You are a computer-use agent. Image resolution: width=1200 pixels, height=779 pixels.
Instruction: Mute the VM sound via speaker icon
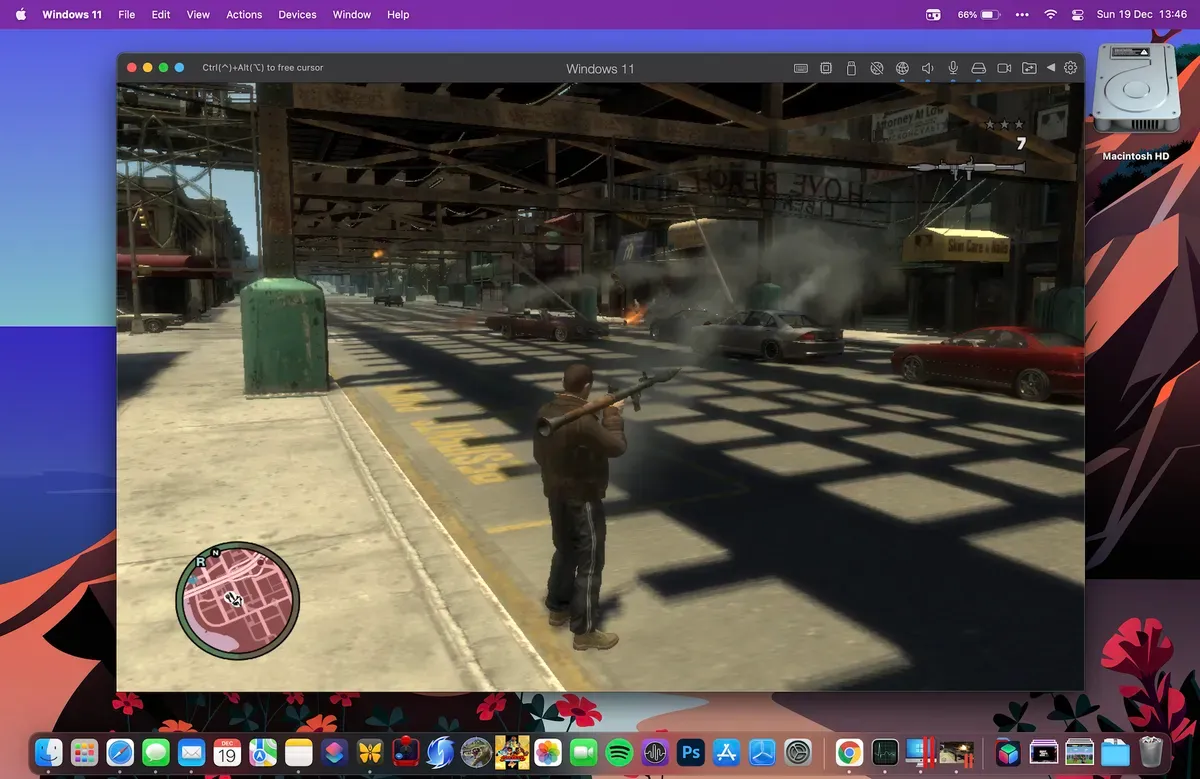[927, 68]
